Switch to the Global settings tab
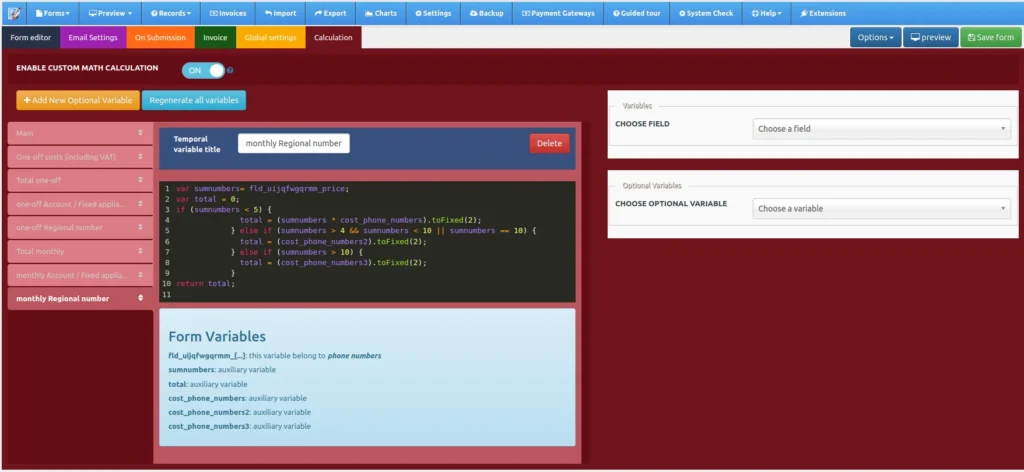 pyautogui.click(x=270, y=38)
